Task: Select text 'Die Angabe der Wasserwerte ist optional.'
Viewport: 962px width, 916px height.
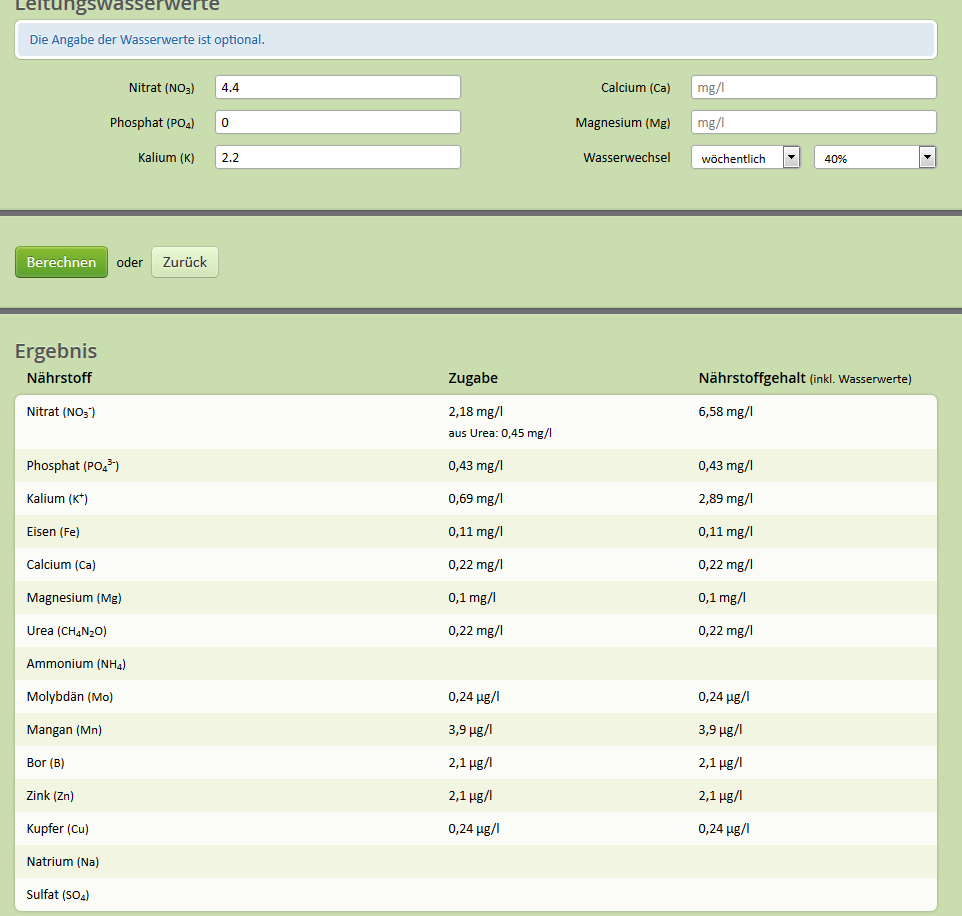Action: point(147,39)
